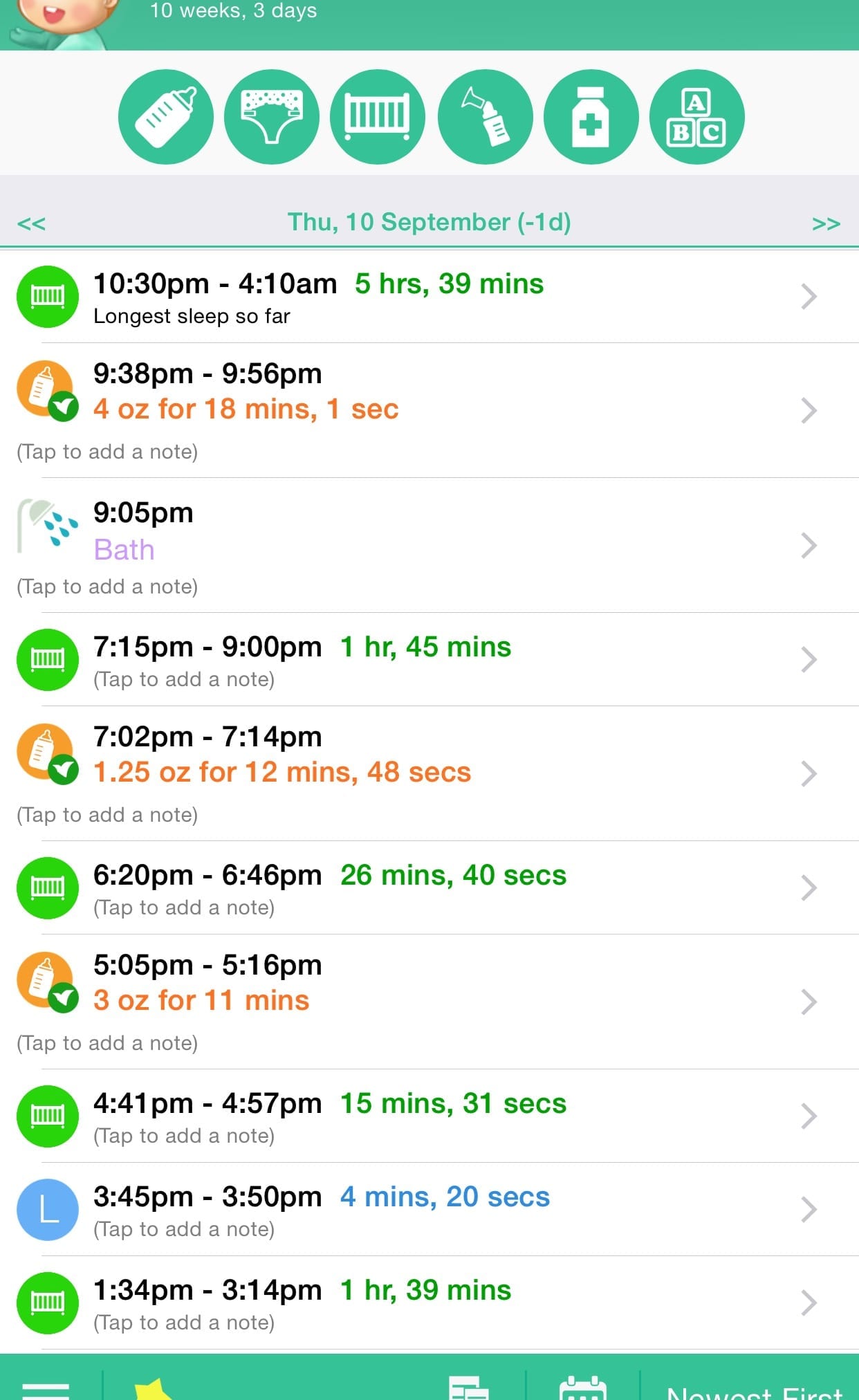Tap the bottle feeding icon

[x=165, y=117]
